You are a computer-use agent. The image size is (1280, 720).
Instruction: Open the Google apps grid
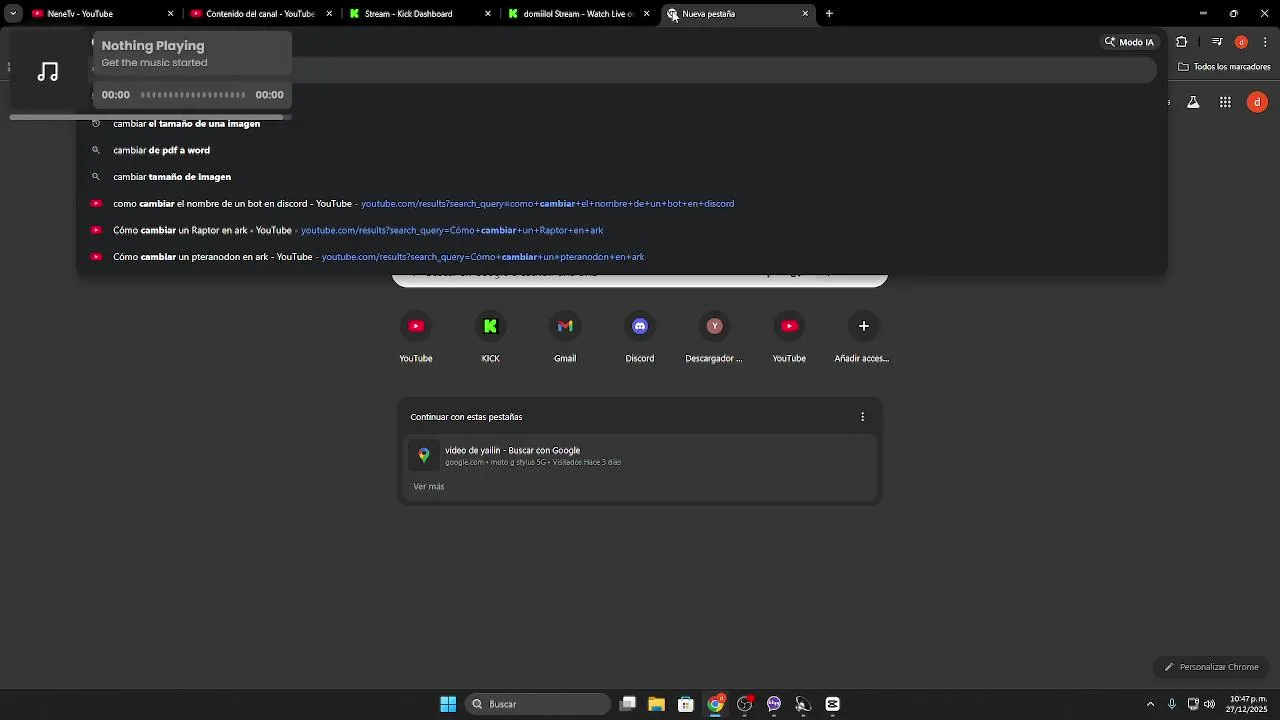(1225, 102)
